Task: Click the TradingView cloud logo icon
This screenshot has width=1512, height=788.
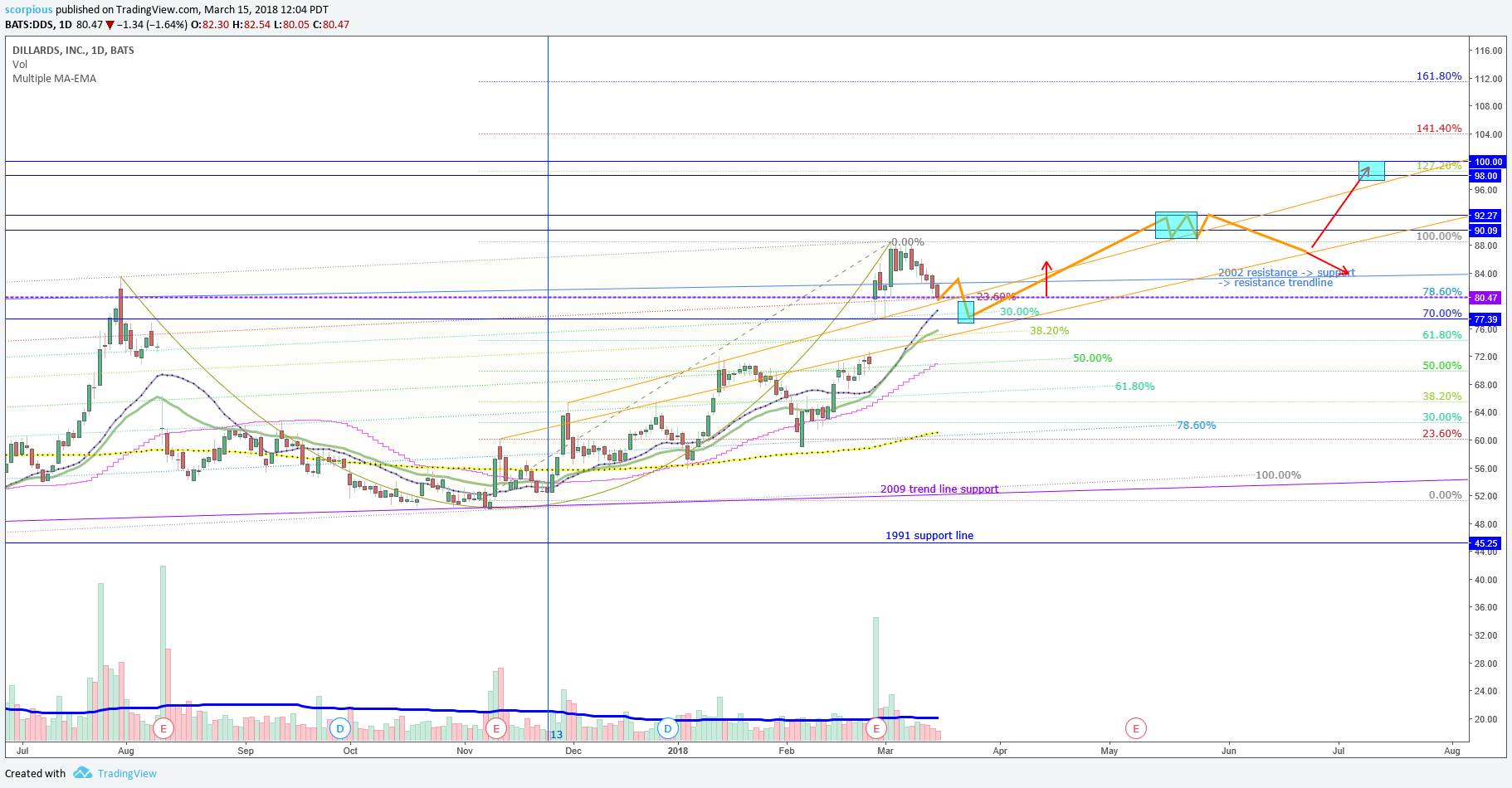Action: pos(82,772)
